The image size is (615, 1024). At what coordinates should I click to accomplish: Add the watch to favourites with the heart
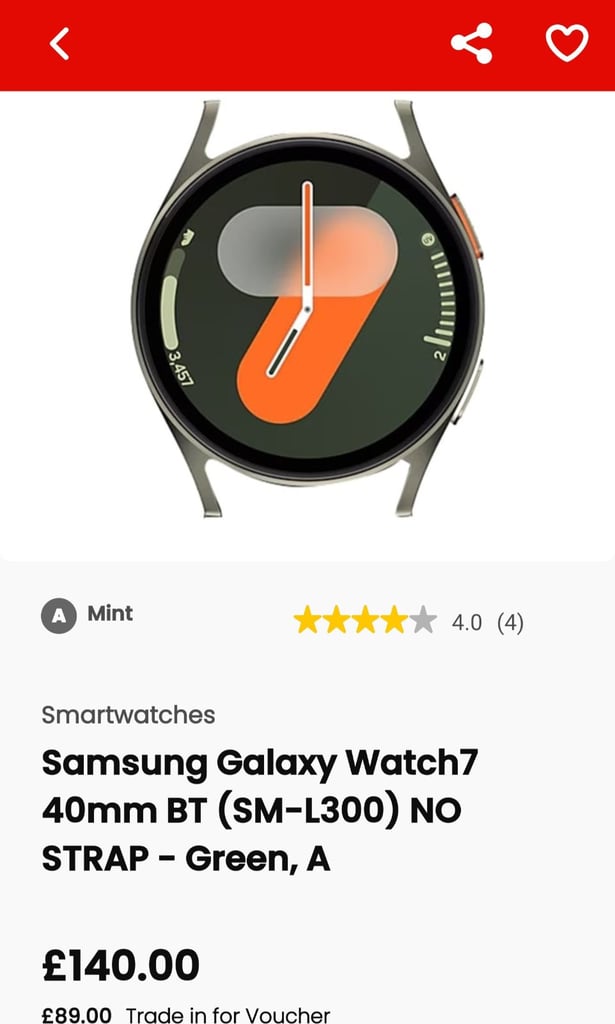coord(567,43)
